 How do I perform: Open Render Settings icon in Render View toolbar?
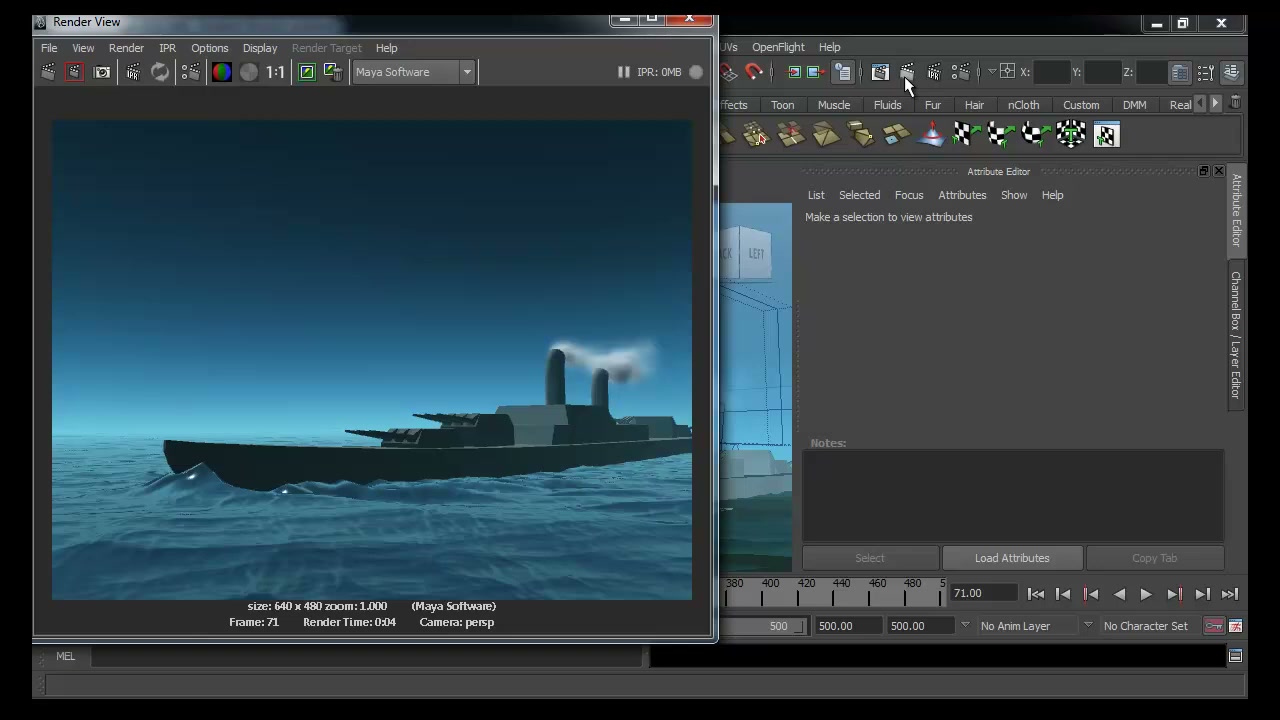pos(190,72)
